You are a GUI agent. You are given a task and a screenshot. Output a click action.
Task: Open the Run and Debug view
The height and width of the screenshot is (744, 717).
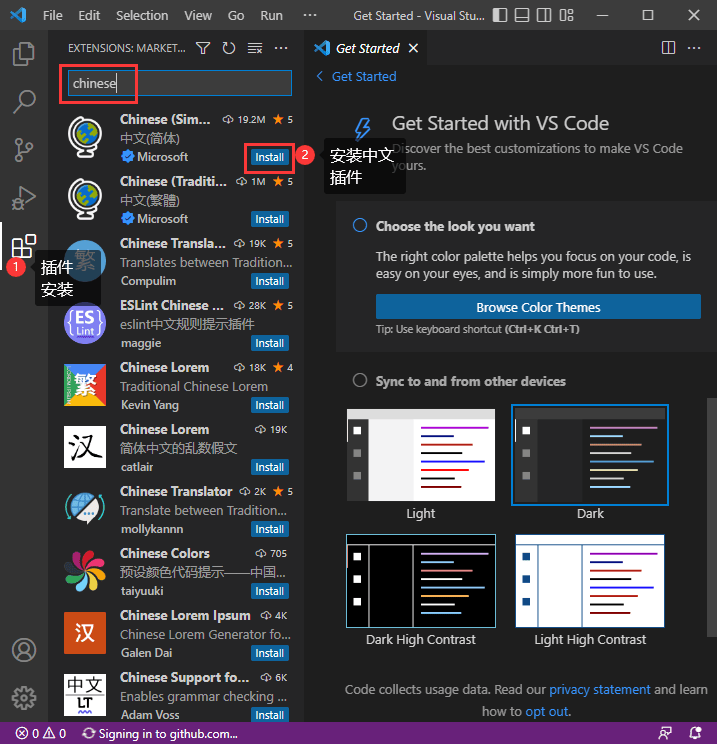(23, 198)
